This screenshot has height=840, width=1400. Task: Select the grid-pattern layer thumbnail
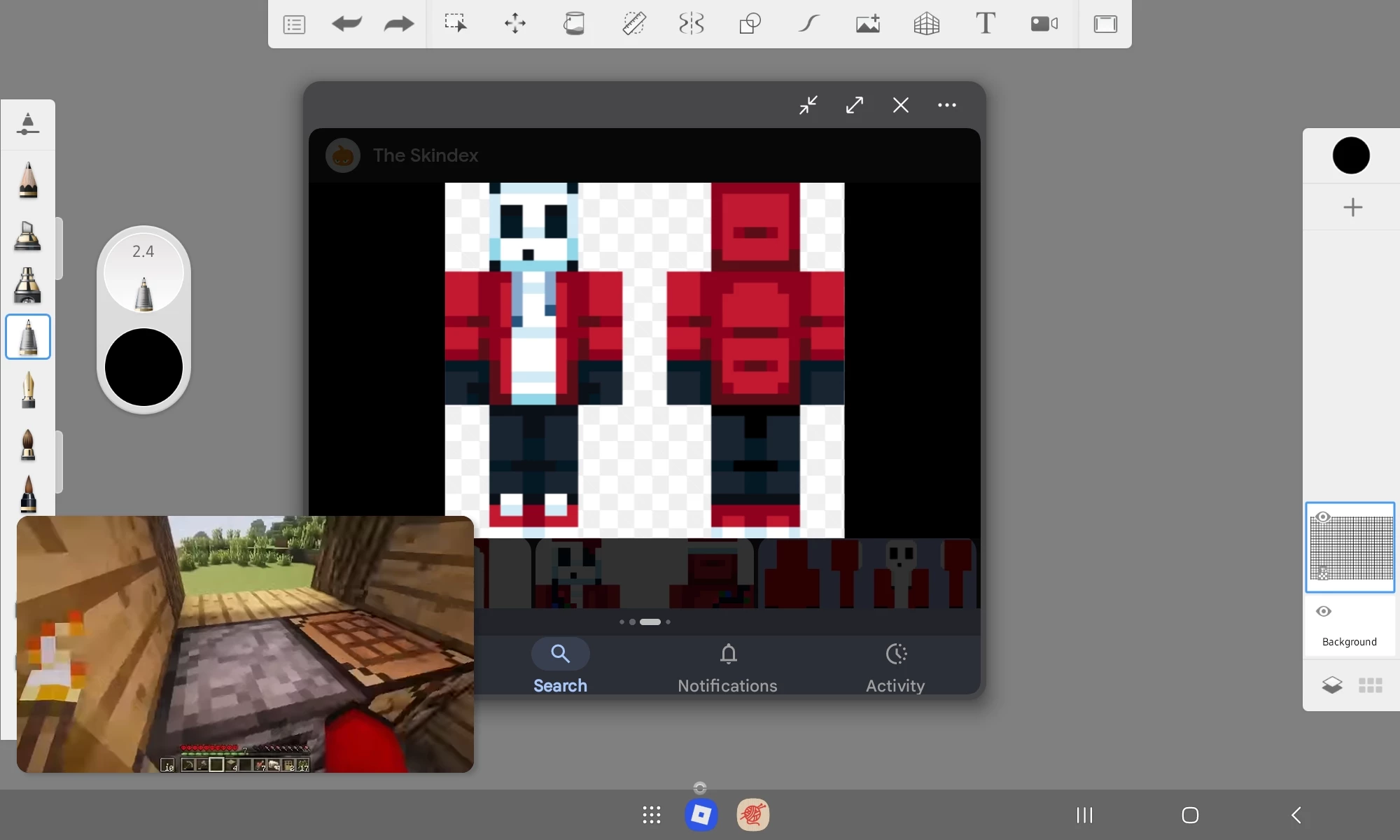pyautogui.click(x=1351, y=549)
